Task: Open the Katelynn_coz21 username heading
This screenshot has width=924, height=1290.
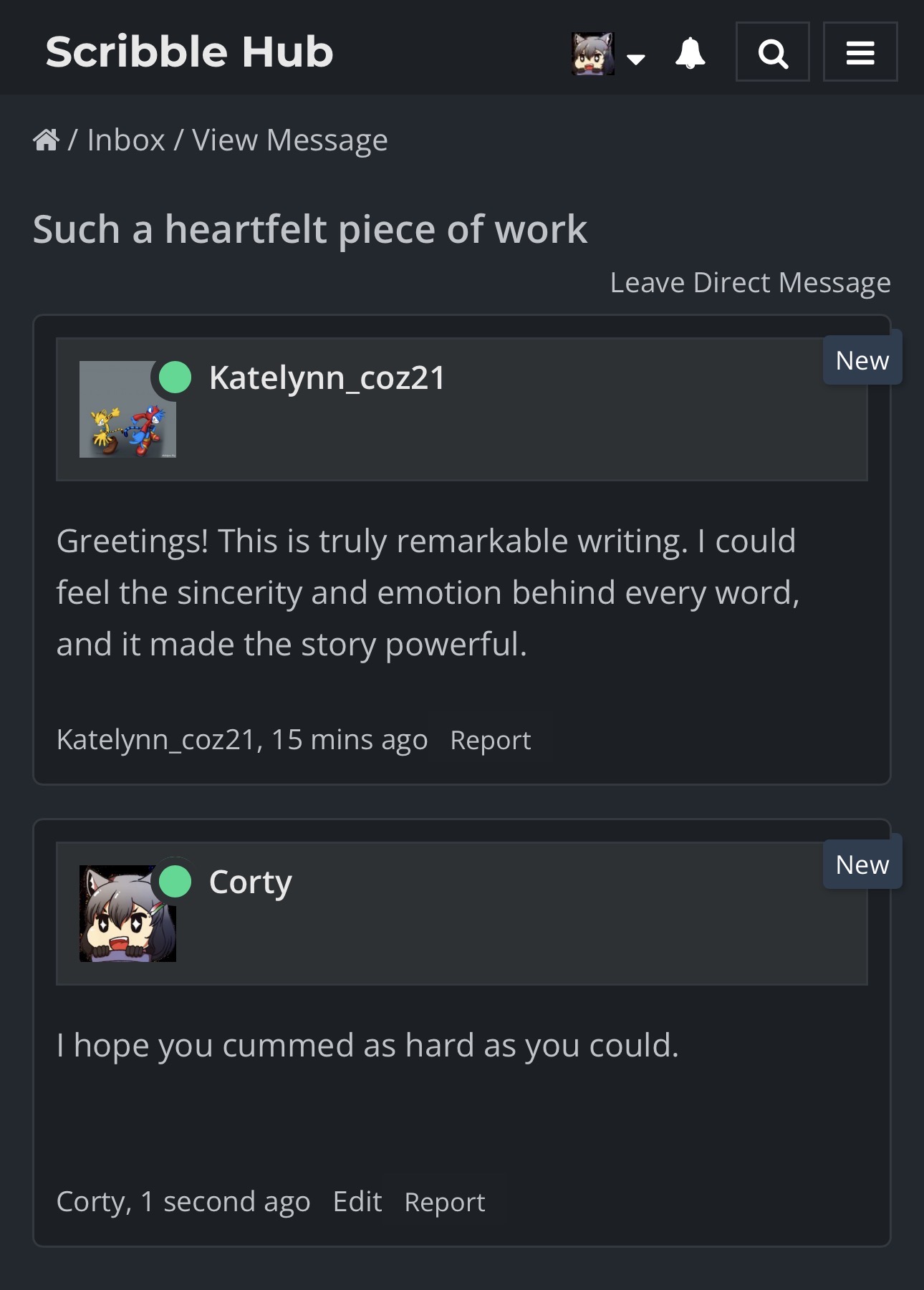Action: tap(327, 377)
